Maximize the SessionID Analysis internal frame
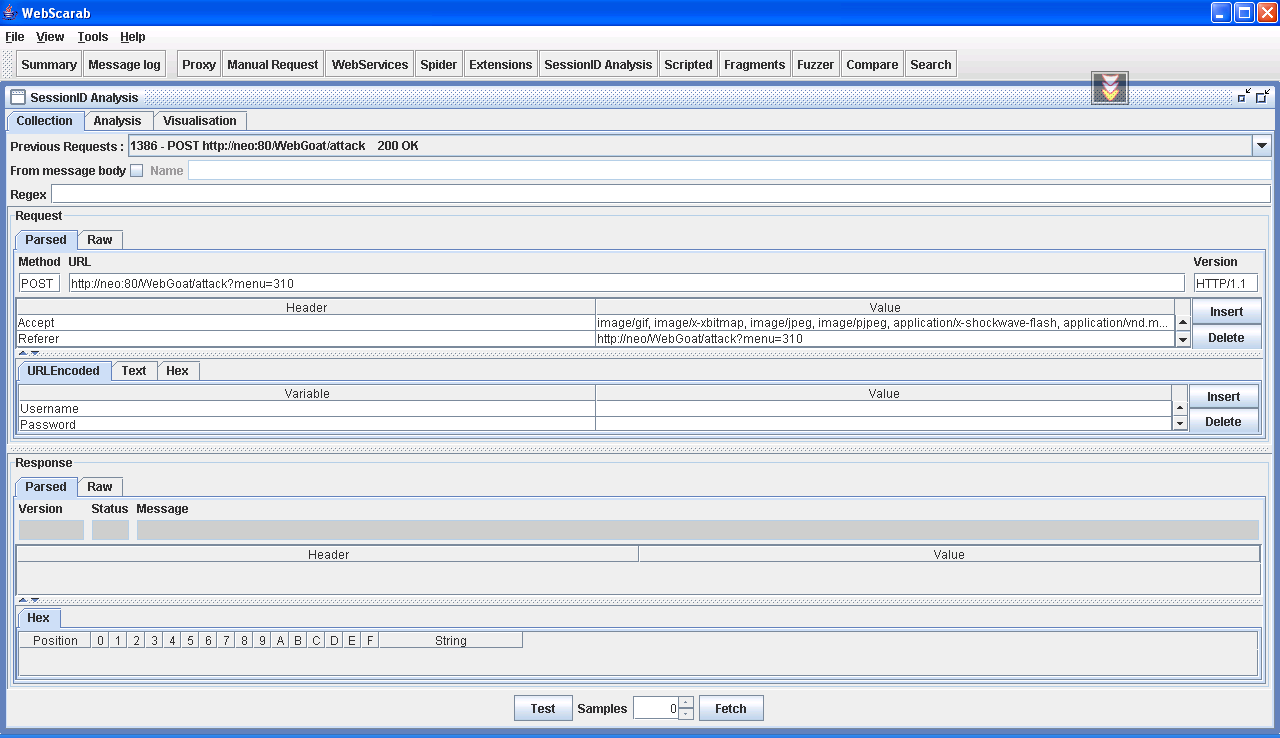Image resolution: width=1280 pixels, height=738 pixels. click(1263, 97)
